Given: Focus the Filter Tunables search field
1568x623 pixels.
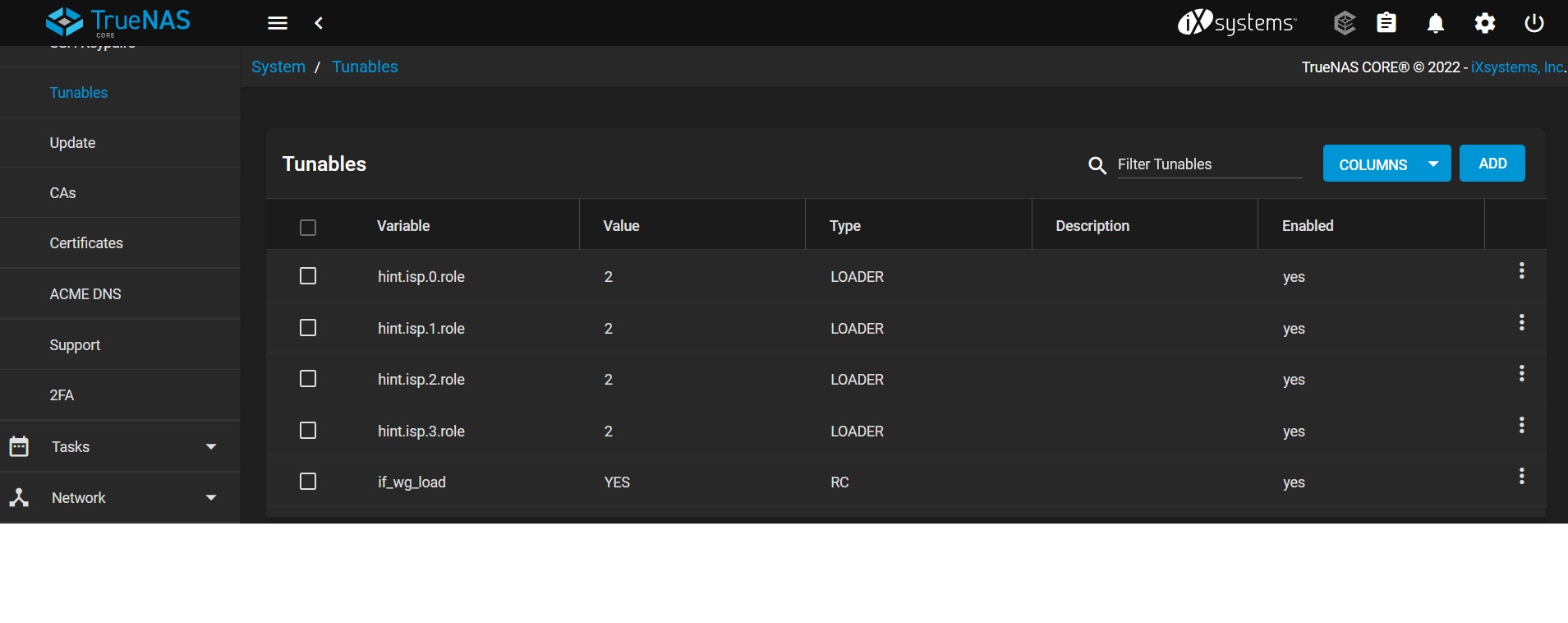Looking at the screenshot, I should (1208, 164).
